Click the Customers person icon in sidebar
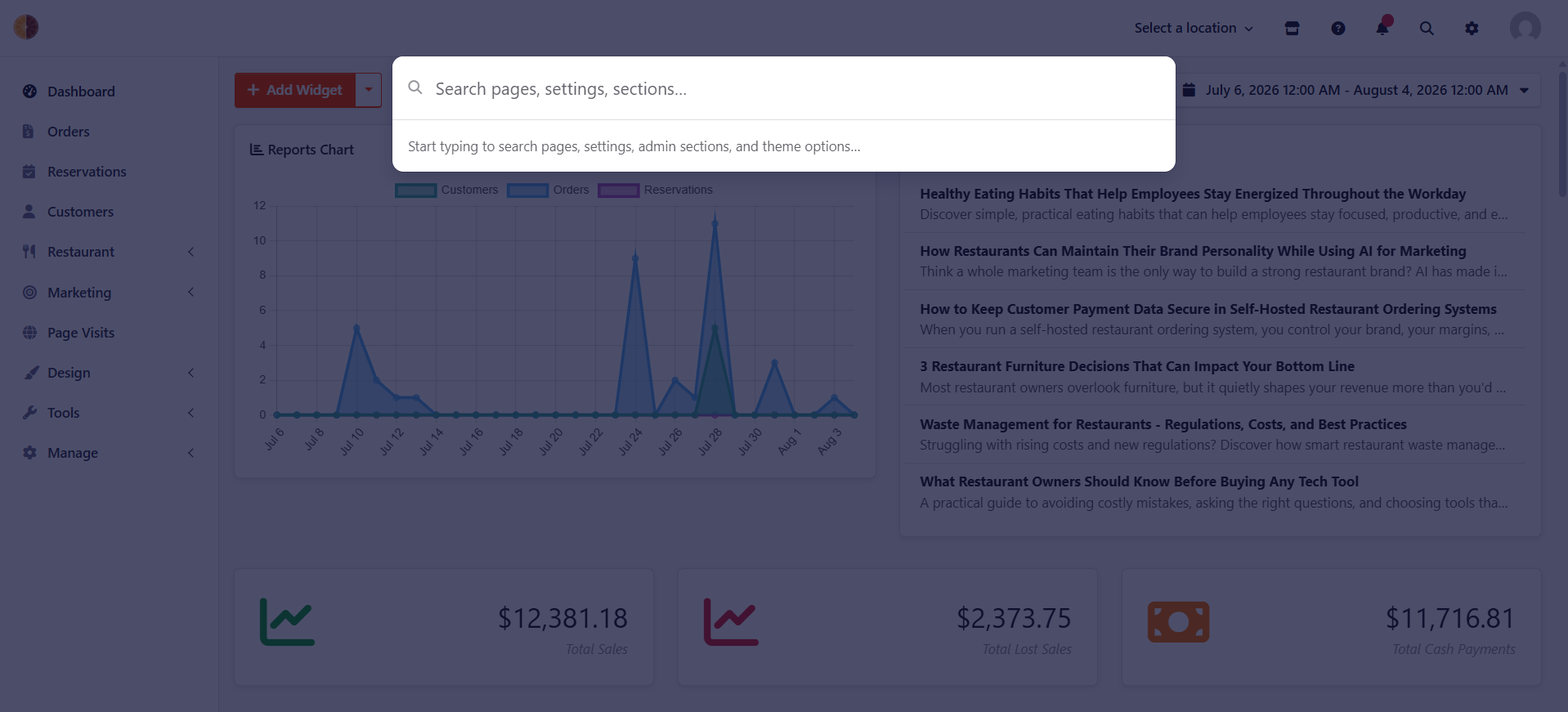The image size is (1568, 712). click(29, 212)
